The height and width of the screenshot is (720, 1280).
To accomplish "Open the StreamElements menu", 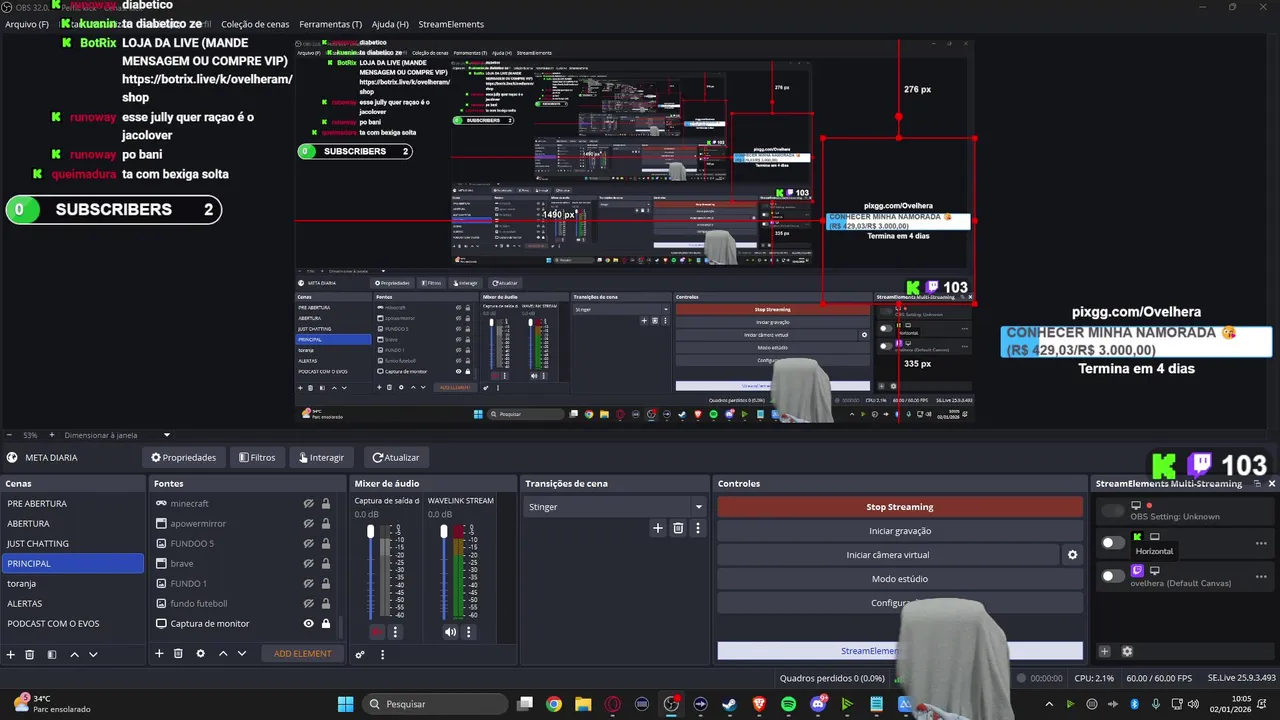I will click(451, 24).
